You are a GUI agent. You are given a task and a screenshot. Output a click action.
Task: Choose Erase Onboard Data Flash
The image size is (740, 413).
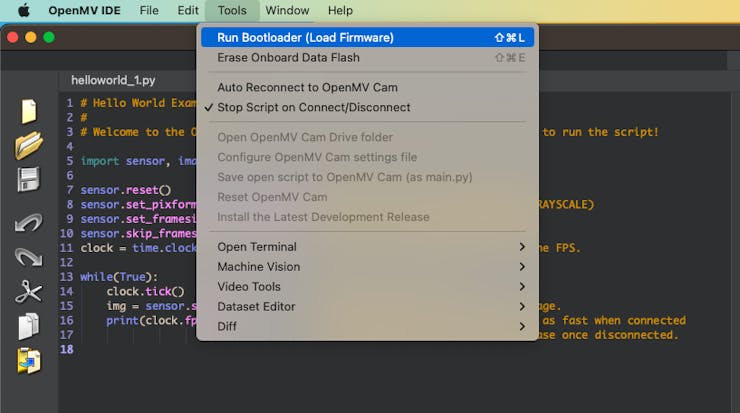[x=367, y=58]
